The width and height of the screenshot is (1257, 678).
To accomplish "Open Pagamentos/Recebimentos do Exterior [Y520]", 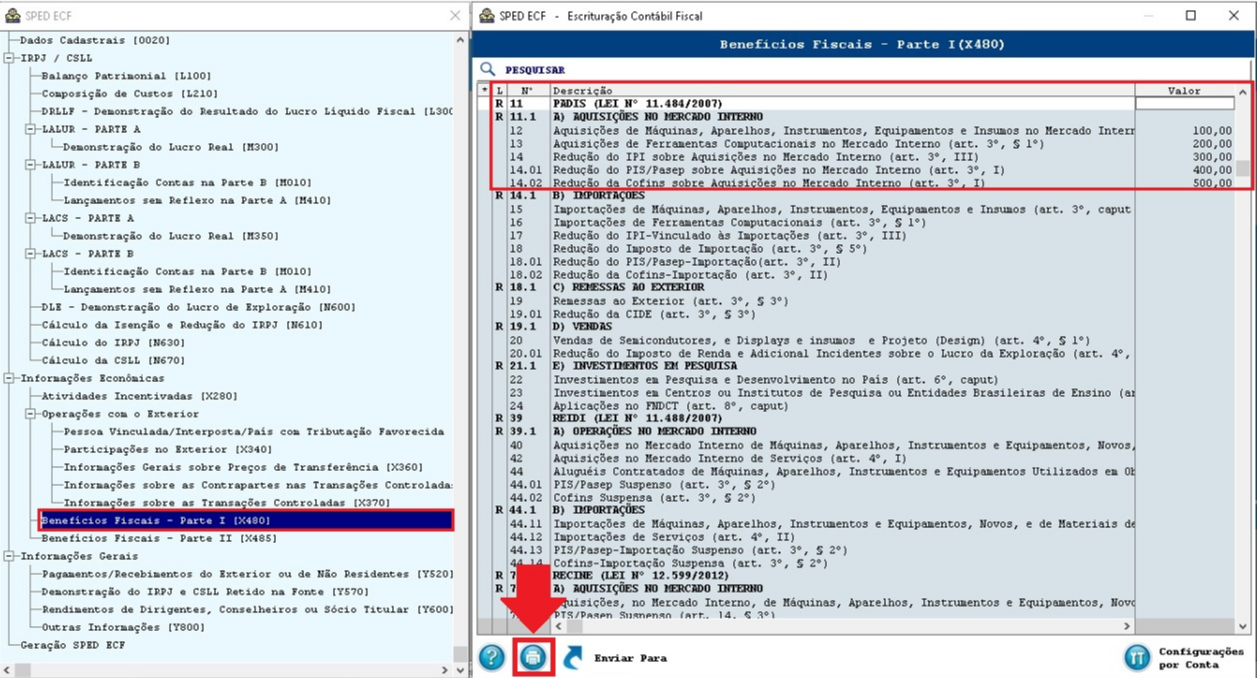I will (x=247, y=574).
